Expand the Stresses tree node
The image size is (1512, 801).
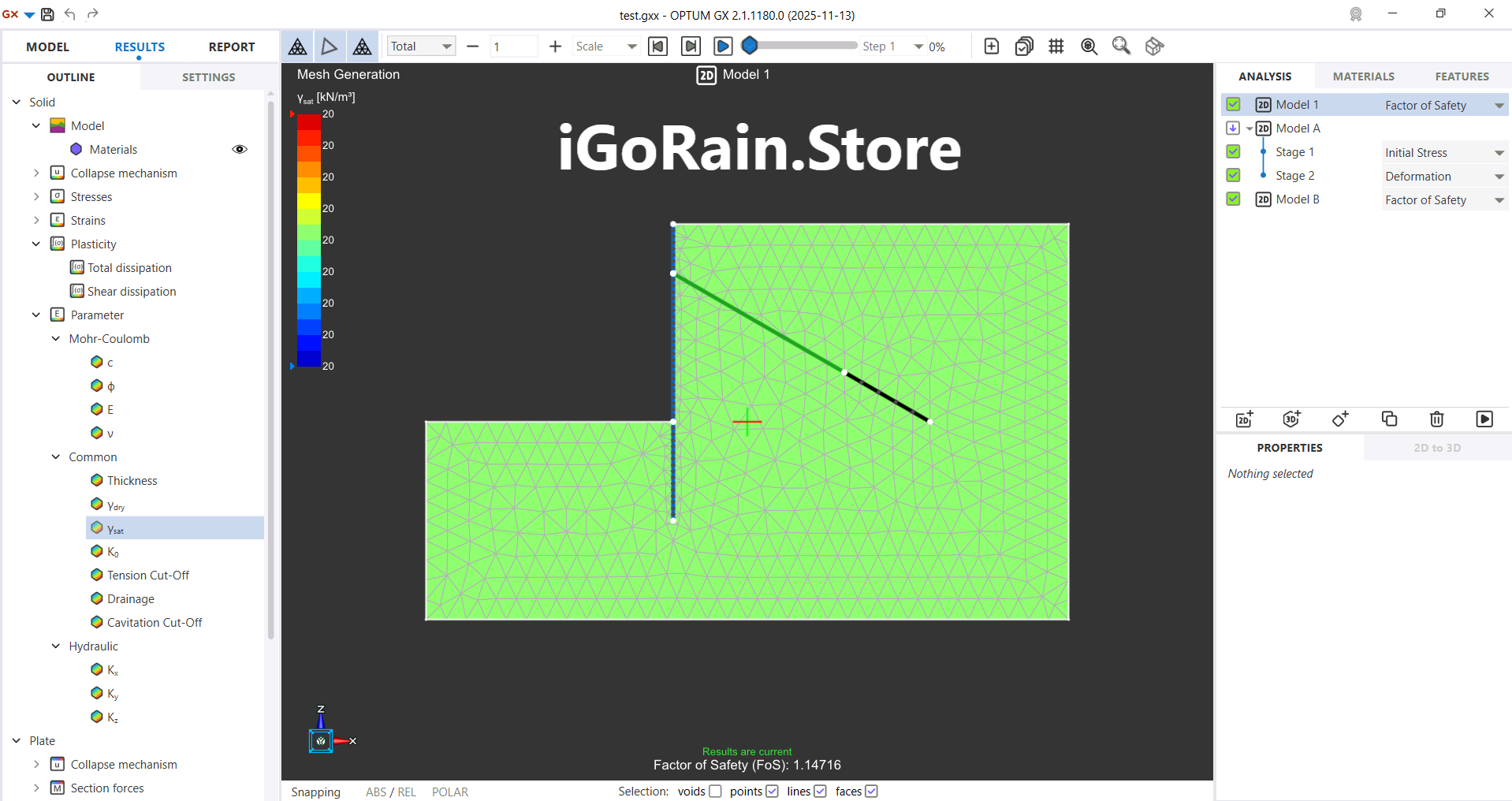(36, 196)
